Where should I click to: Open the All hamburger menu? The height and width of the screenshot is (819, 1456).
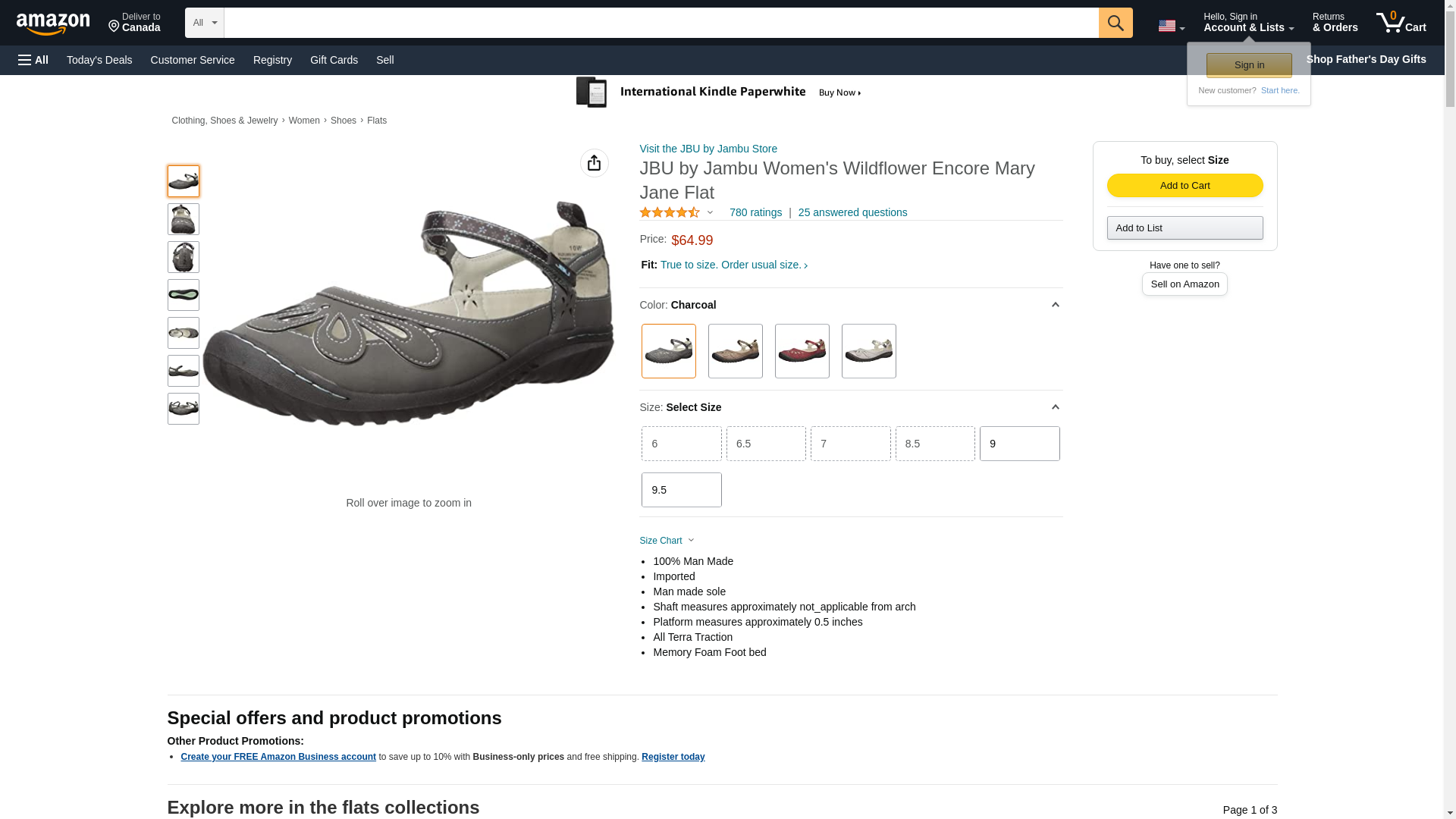point(33,60)
